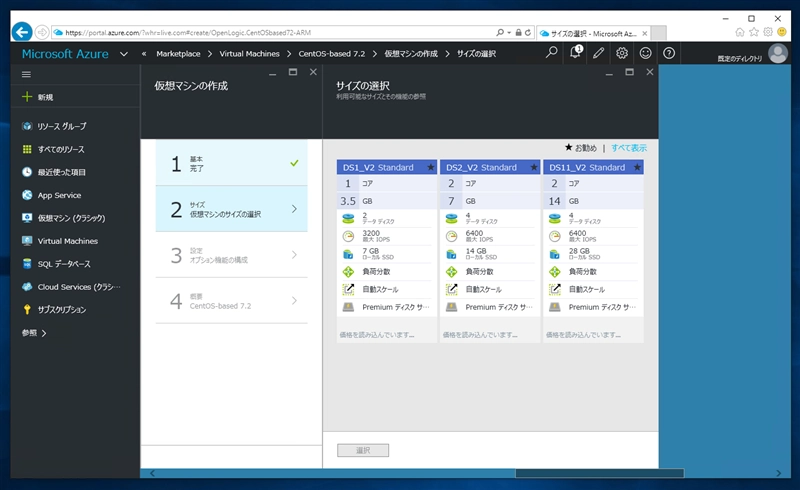800x490 pixels.
Task: Open the address bar dropdown arrow
Action: point(509,33)
